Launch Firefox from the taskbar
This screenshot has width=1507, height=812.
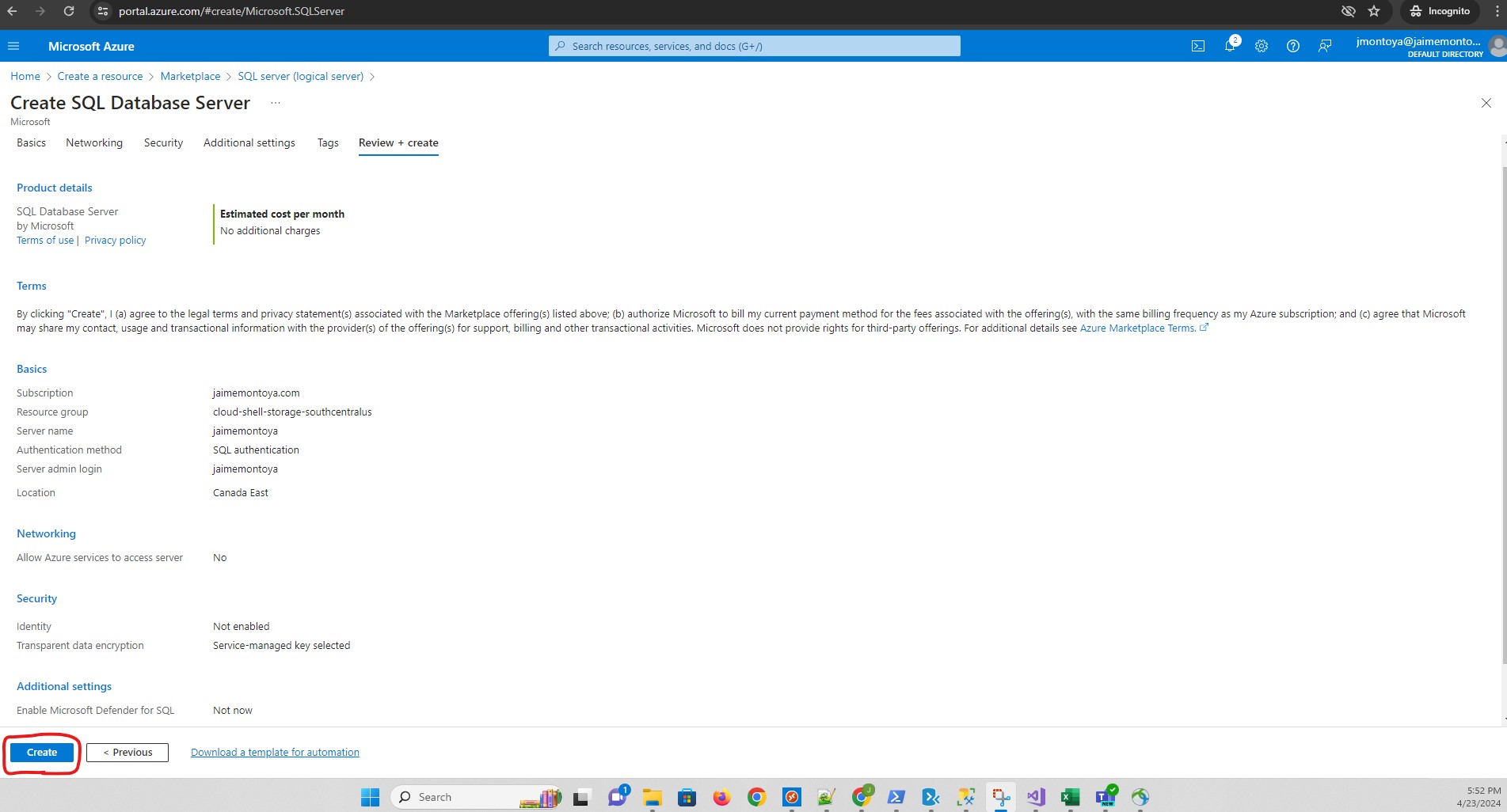pyautogui.click(x=721, y=797)
